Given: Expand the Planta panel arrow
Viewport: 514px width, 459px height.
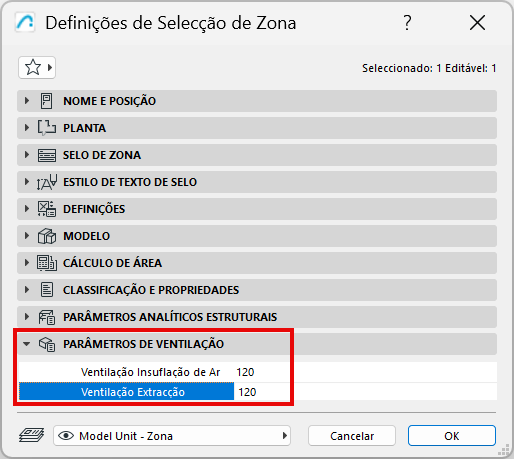Looking at the screenshot, I should click(x=27, y=128).
